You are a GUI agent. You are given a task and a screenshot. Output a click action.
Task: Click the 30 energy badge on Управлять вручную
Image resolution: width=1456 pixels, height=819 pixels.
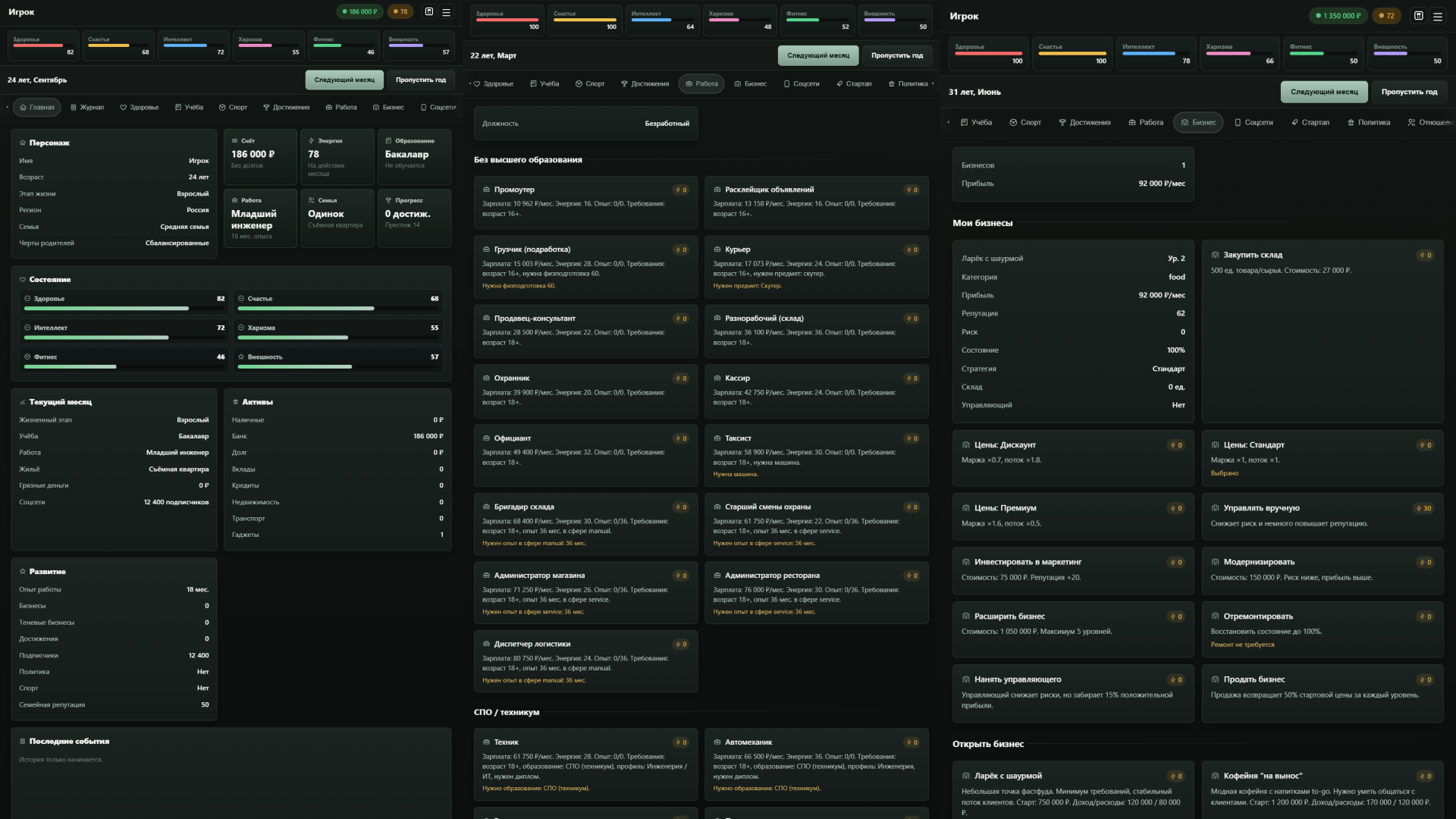pos(1424,509)
